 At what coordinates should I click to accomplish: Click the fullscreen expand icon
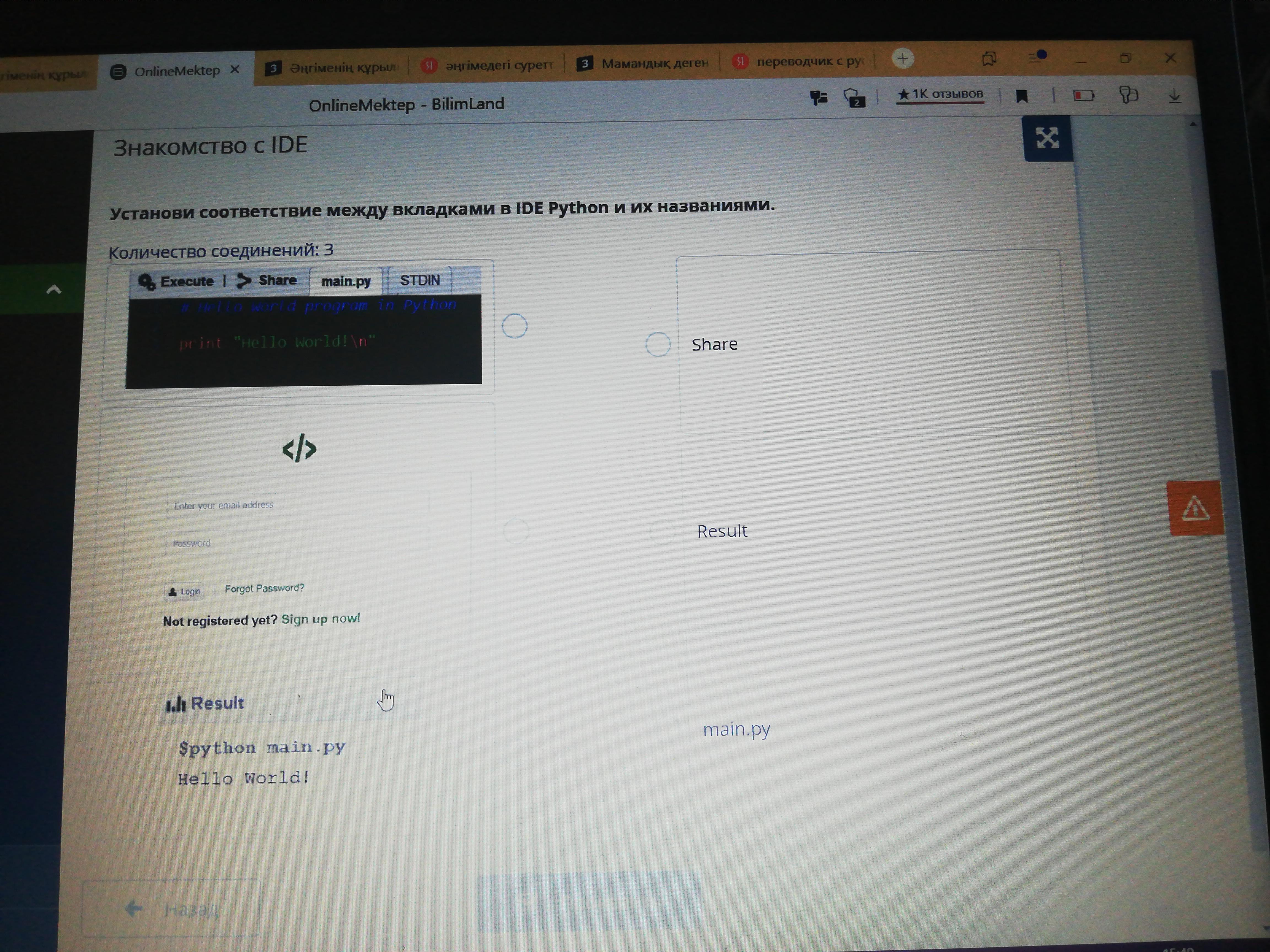coord(1047,138)
